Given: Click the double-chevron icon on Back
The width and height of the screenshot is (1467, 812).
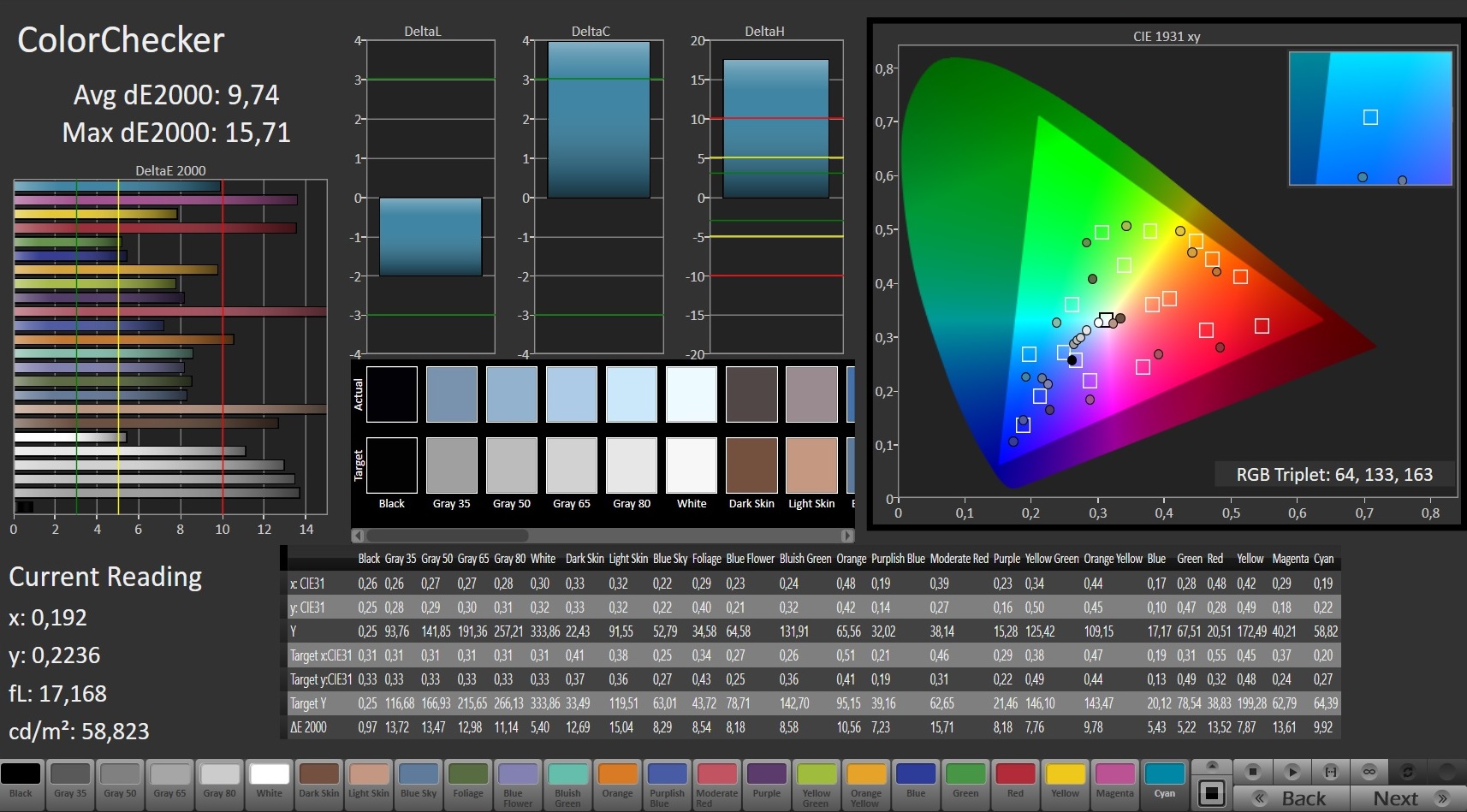Looking at the screenshot, I should pyautogui.click(x=1260, y=798).
